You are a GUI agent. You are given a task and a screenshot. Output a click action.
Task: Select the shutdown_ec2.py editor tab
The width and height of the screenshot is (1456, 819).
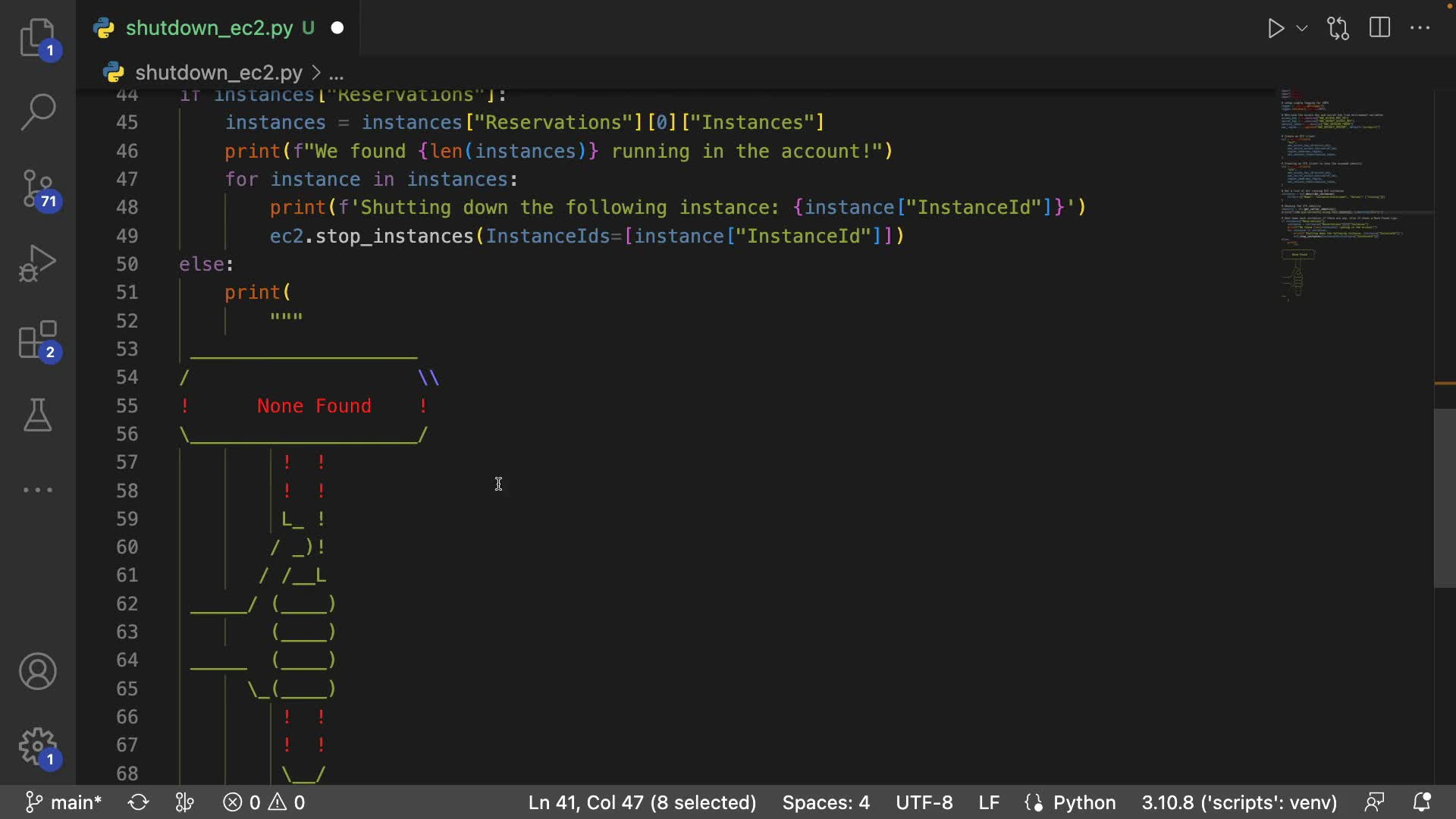click(209, 29)
